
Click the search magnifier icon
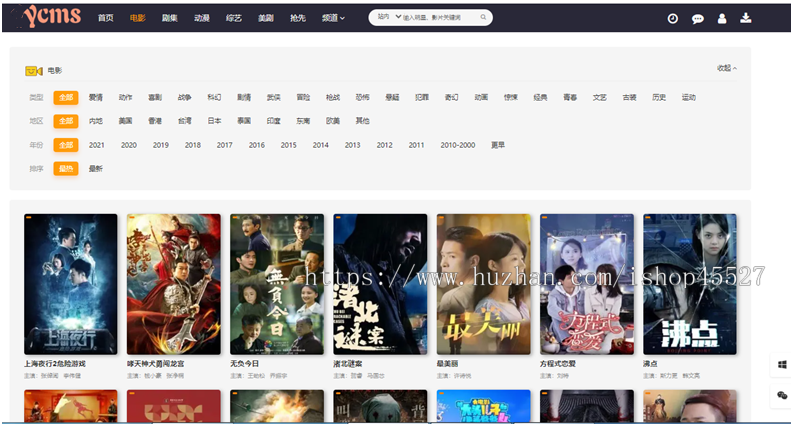point(483,18)
